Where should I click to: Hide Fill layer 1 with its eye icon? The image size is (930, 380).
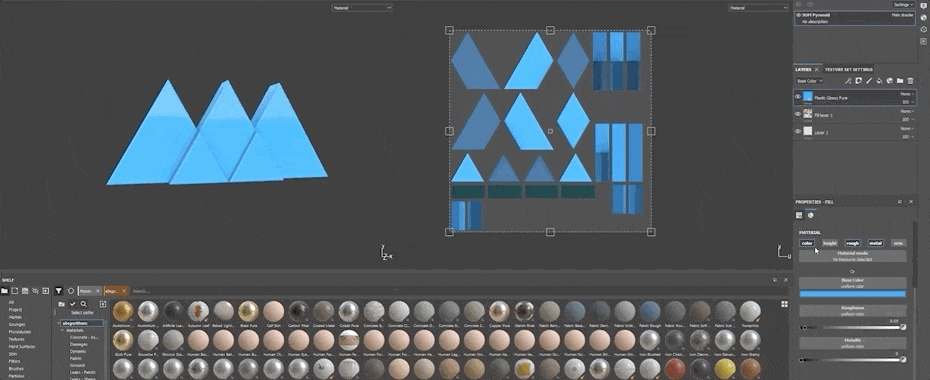click(x=798, y=114)
